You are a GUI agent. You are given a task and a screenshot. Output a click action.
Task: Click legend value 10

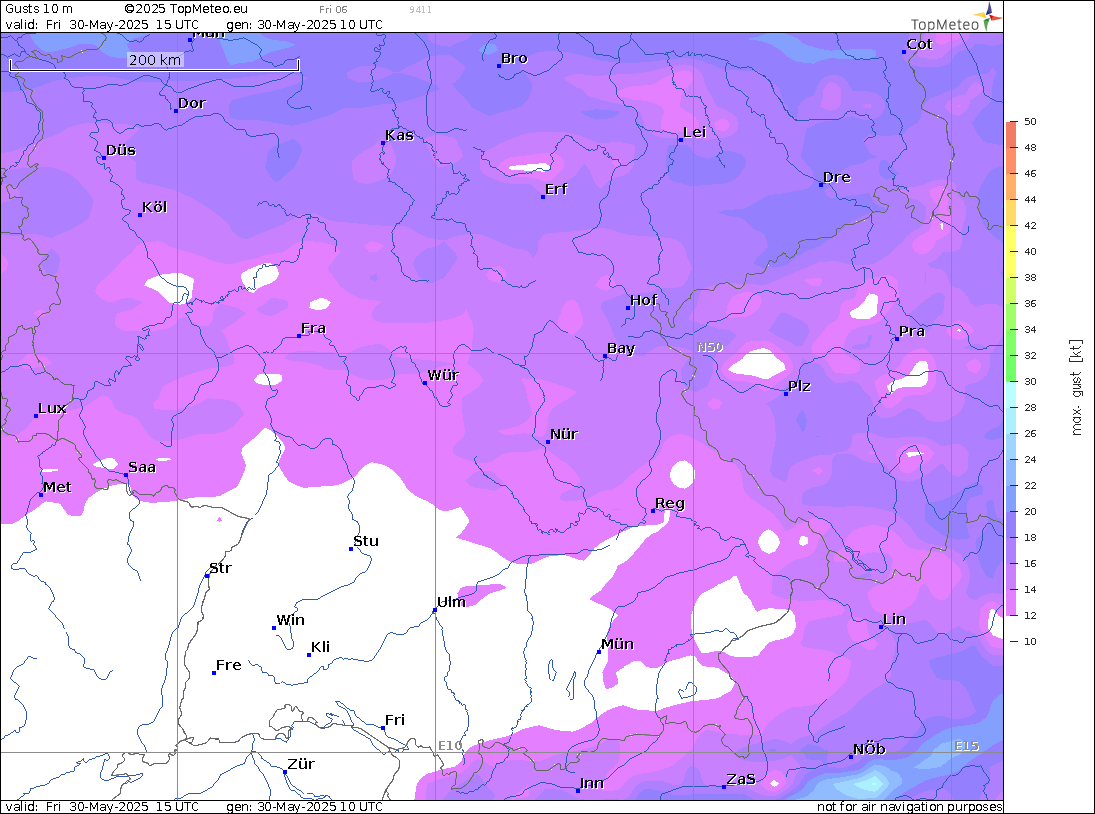(x=1030, y=642)
